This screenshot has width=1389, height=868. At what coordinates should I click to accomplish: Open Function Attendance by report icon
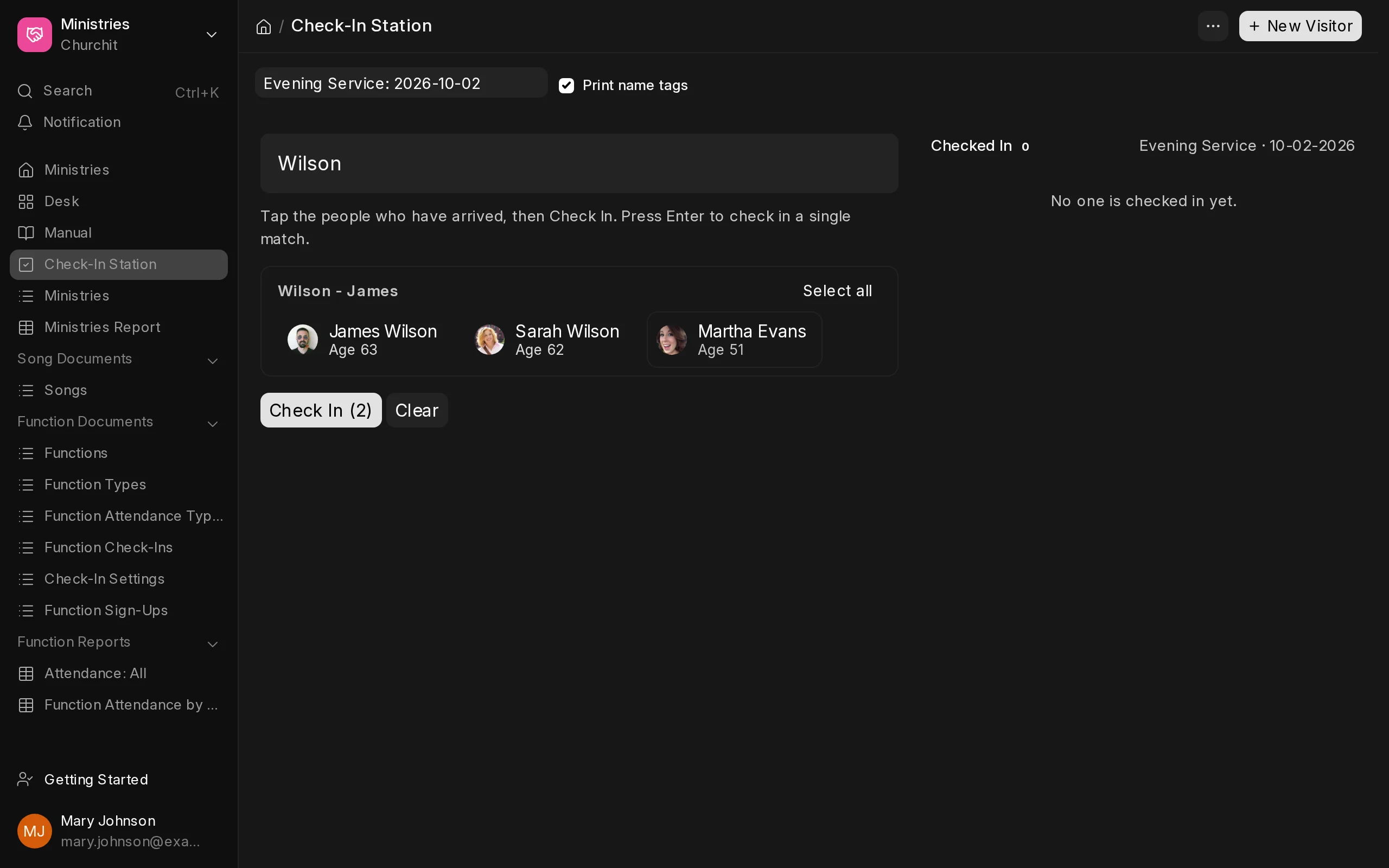26,705
